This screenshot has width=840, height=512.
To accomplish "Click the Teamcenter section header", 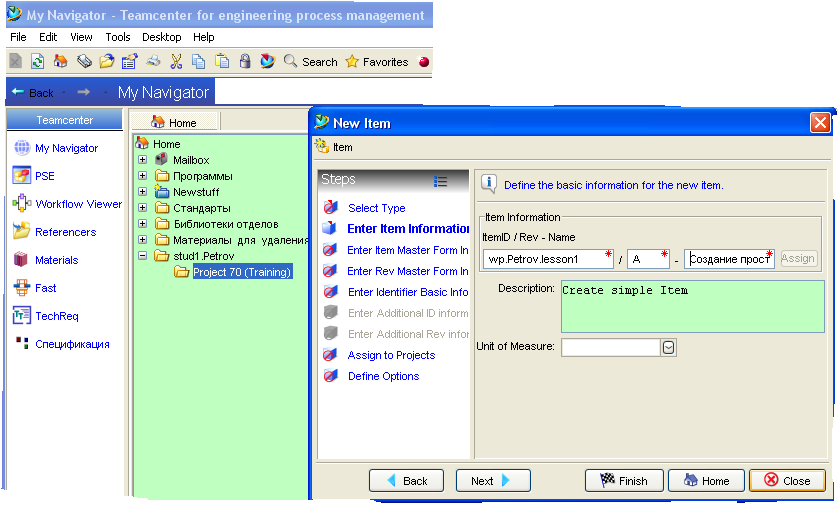I will point(64,120).
